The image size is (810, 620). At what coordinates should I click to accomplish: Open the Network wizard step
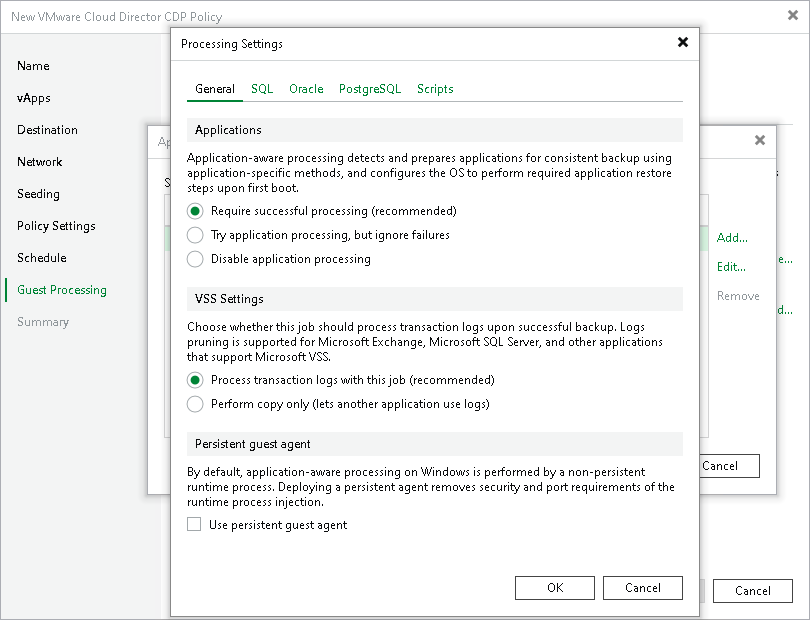[39, 162]
